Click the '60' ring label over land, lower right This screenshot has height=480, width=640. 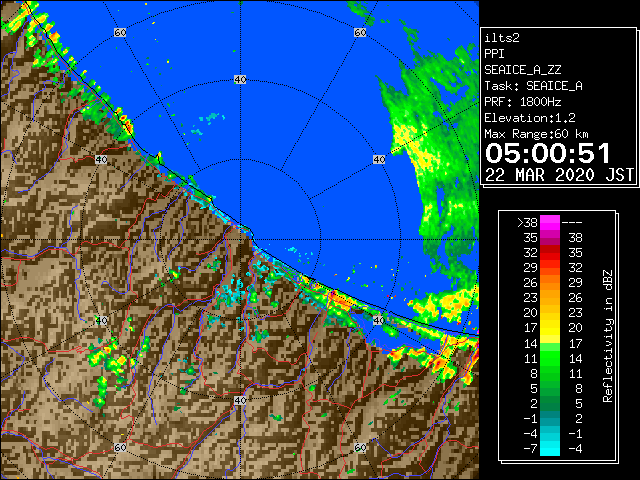tap(360, 447)
